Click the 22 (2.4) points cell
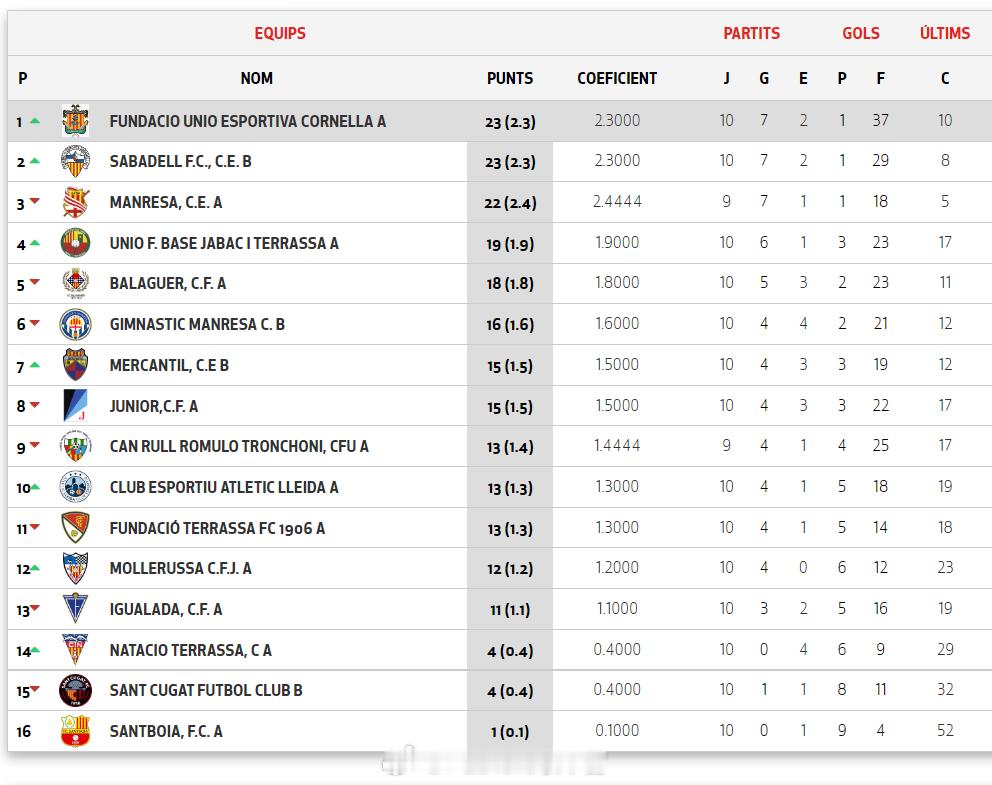992x785 pixels. pyautogui.click(x=510, y=203)
